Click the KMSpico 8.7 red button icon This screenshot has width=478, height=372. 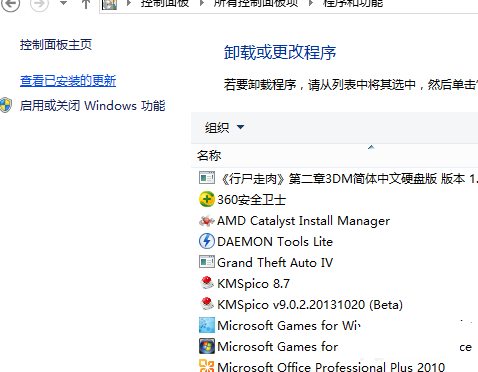click(x=207, y=283)
